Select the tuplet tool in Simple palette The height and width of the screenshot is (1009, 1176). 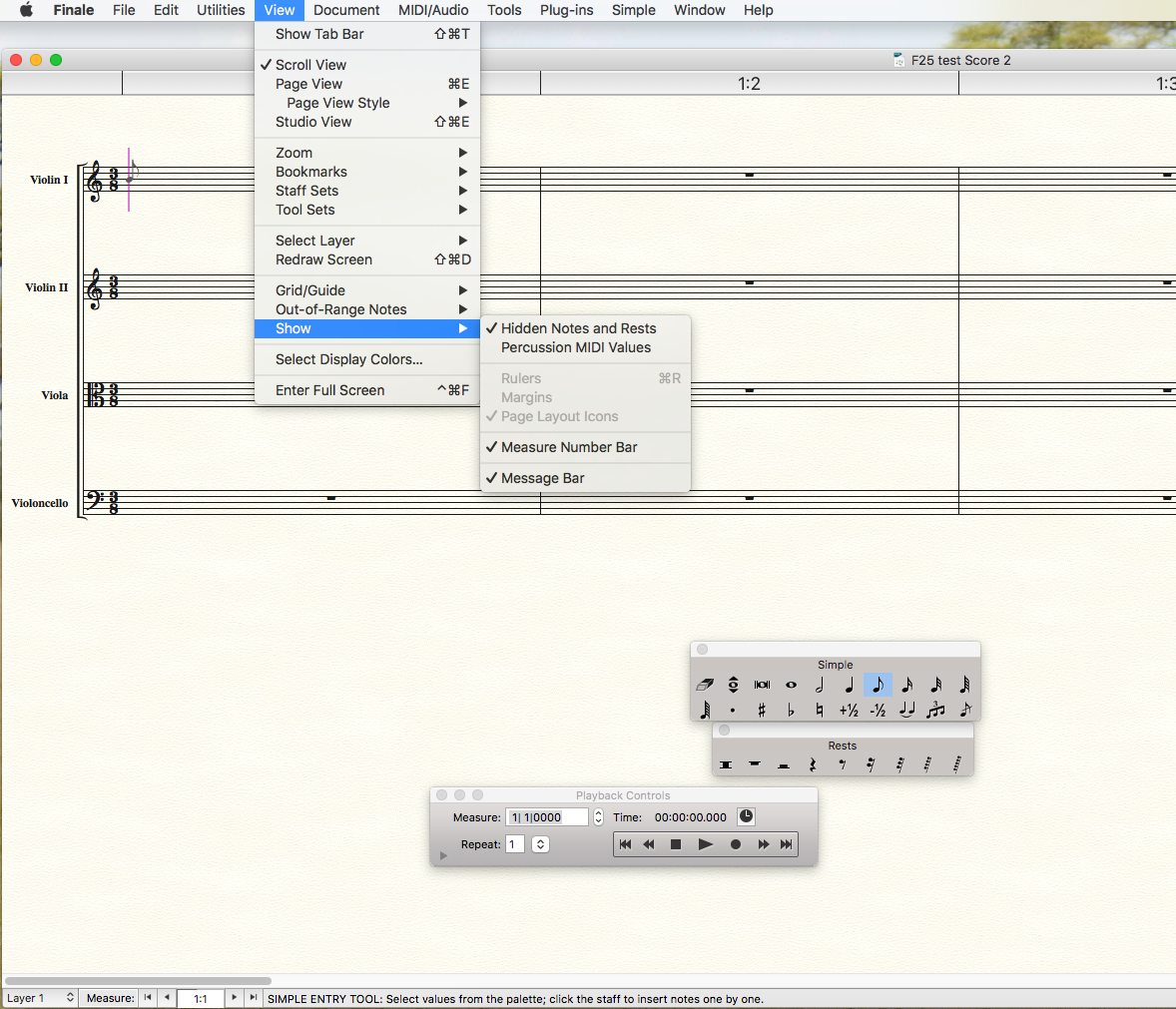click(935, 711)
